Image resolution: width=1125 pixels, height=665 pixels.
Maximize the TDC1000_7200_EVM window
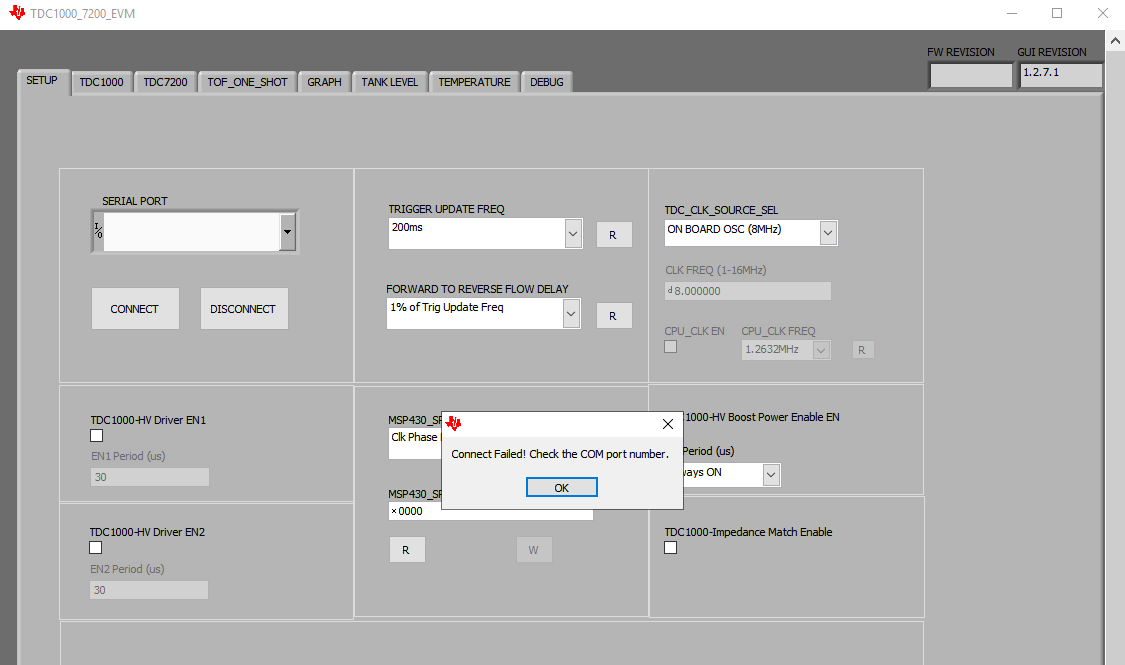pos(1057,14)
